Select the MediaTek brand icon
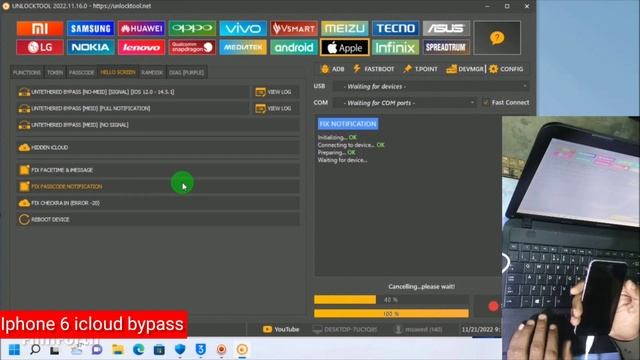Viewport: 640px width, 360px height. 243,47
